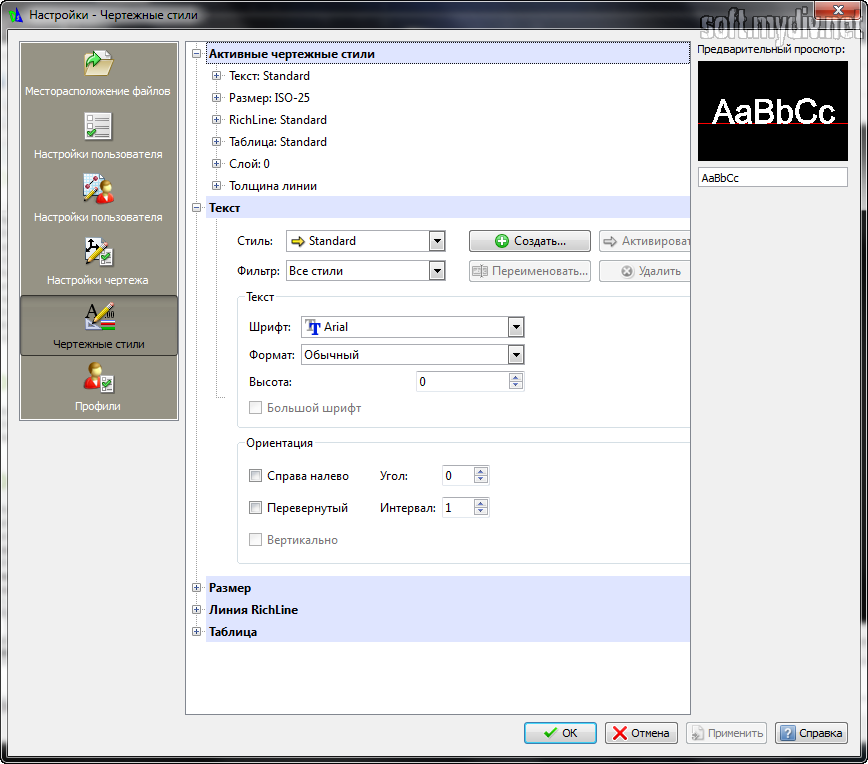This screenshot has height=764, width=868.
Task: Open the Месторасположение файлов folder icon
Action: (x=99, y=63)
